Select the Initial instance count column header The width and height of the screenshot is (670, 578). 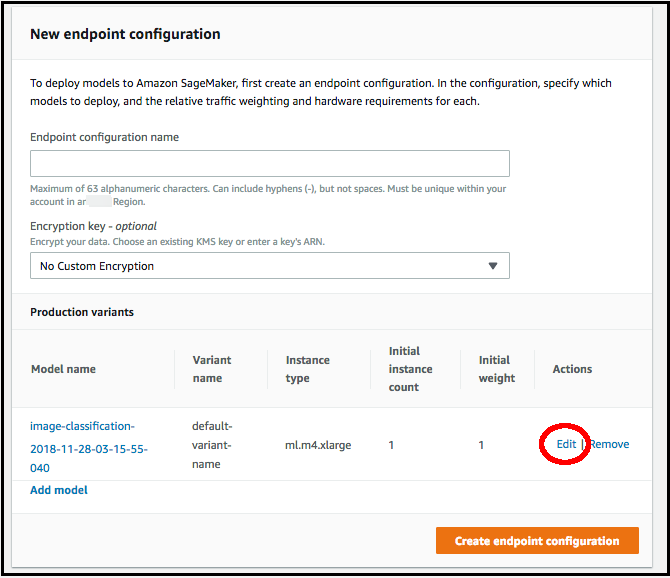(x=410, y=369)
